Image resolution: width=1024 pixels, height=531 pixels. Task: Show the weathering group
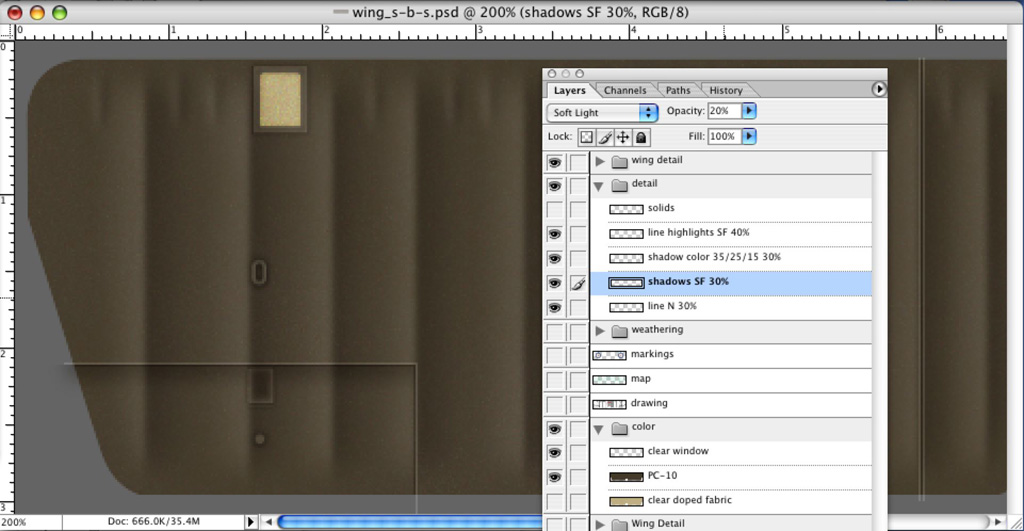pos(554,332)
